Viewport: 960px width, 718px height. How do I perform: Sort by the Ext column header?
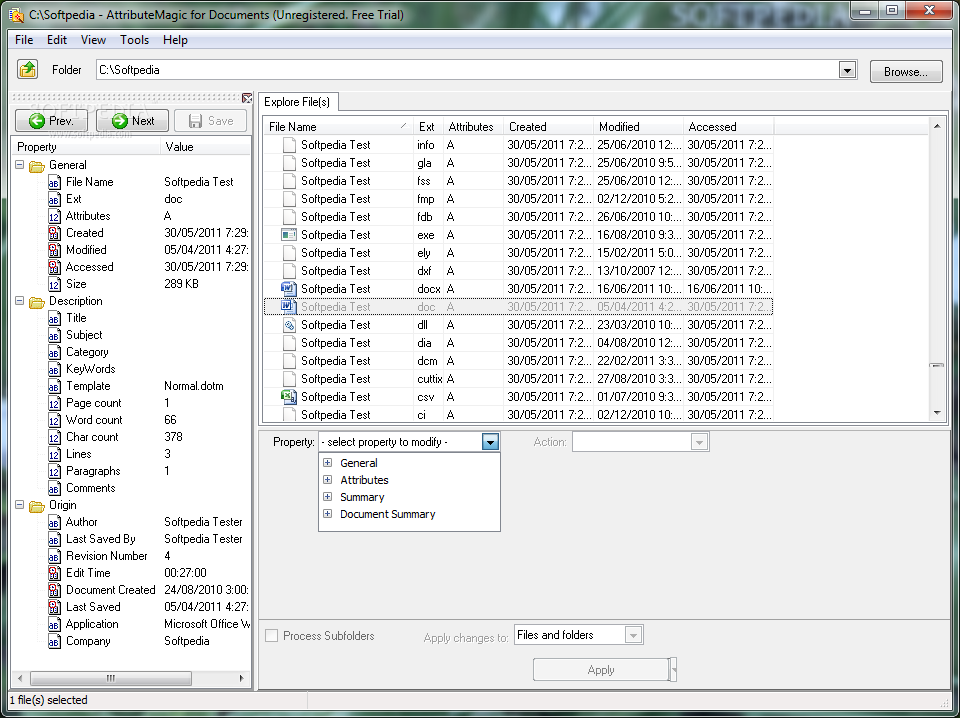click(428, 127)
